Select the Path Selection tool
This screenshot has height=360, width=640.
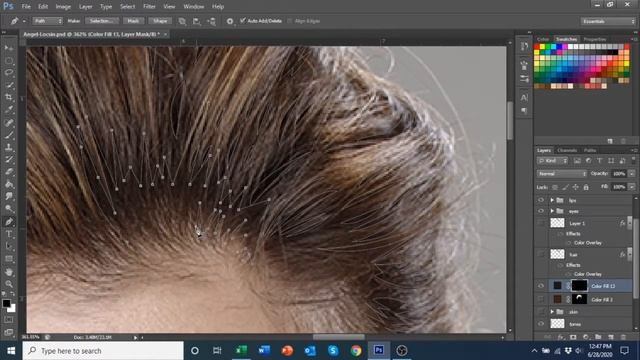click(x=9, y=246)
